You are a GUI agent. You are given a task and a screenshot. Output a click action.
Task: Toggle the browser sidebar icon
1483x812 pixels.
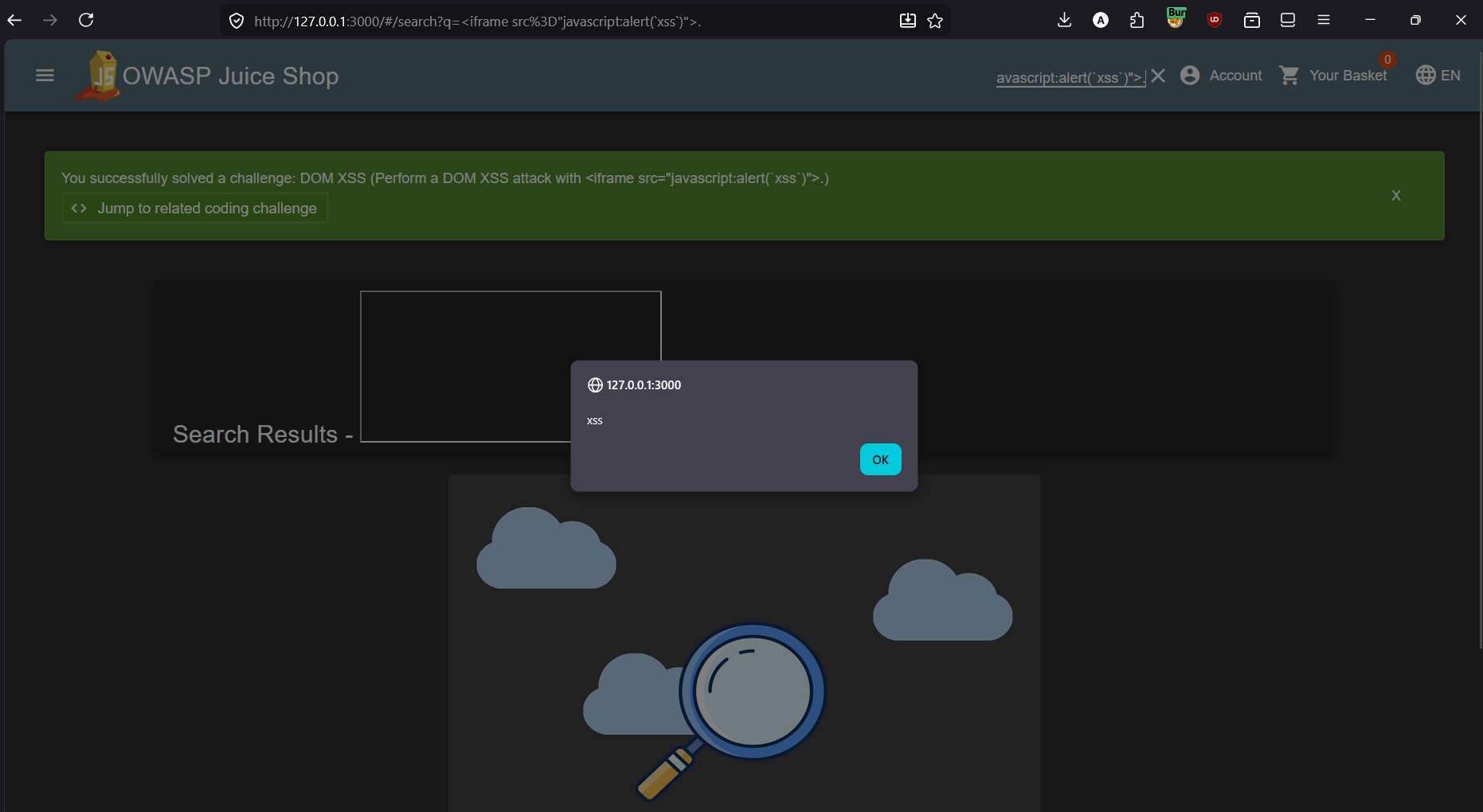pyautogui.click(x=1287, y=20)
